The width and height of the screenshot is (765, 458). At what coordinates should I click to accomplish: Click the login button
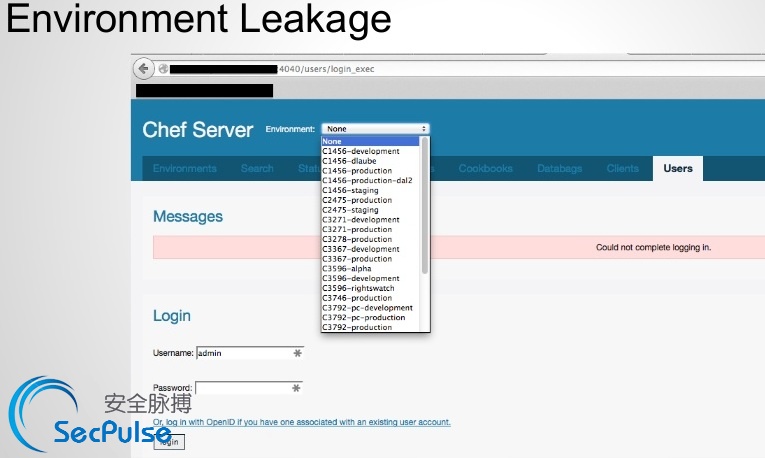(169, 442)
